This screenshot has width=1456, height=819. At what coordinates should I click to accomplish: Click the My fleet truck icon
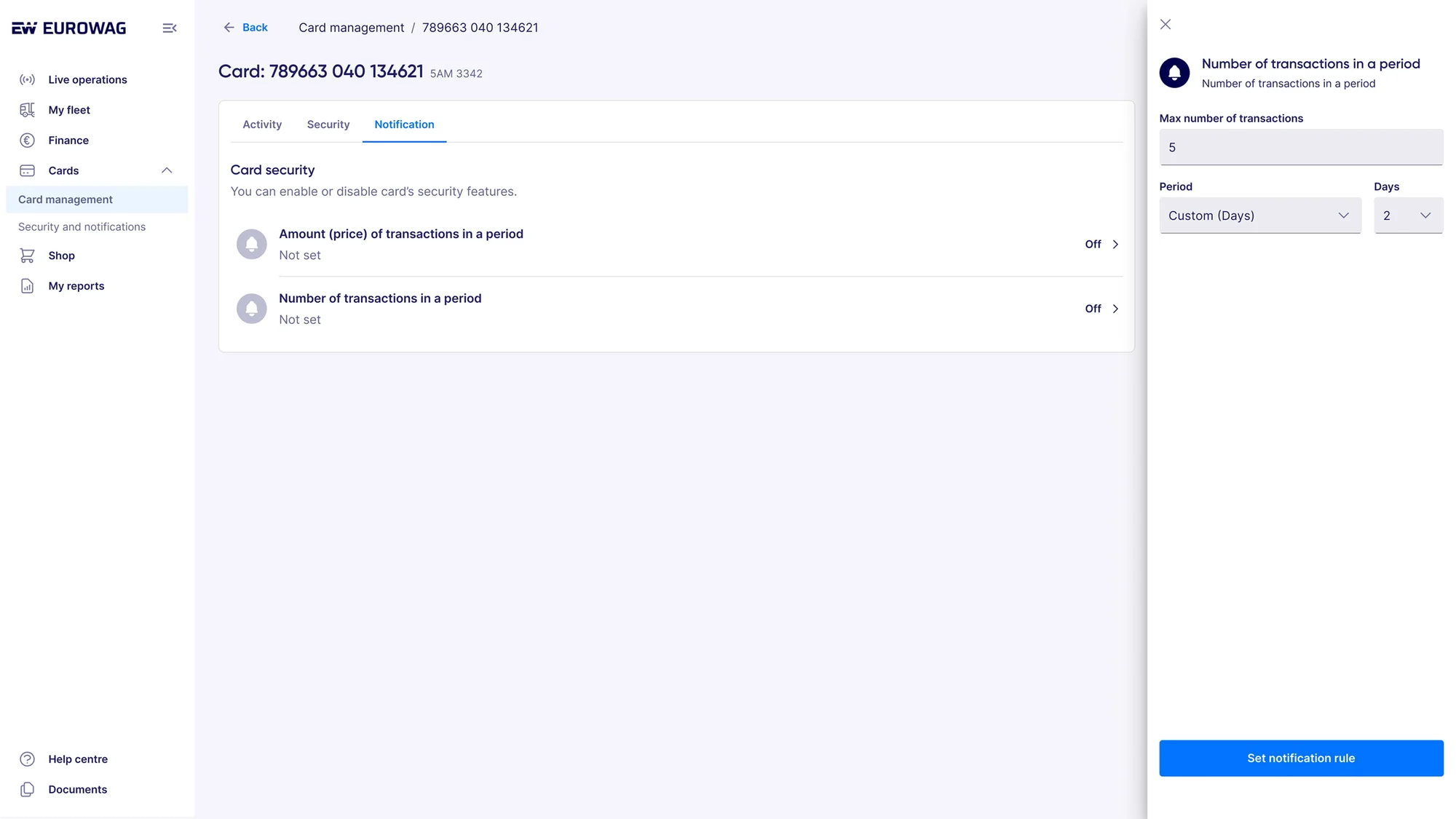pyautogui.click(x=27, y=110)
